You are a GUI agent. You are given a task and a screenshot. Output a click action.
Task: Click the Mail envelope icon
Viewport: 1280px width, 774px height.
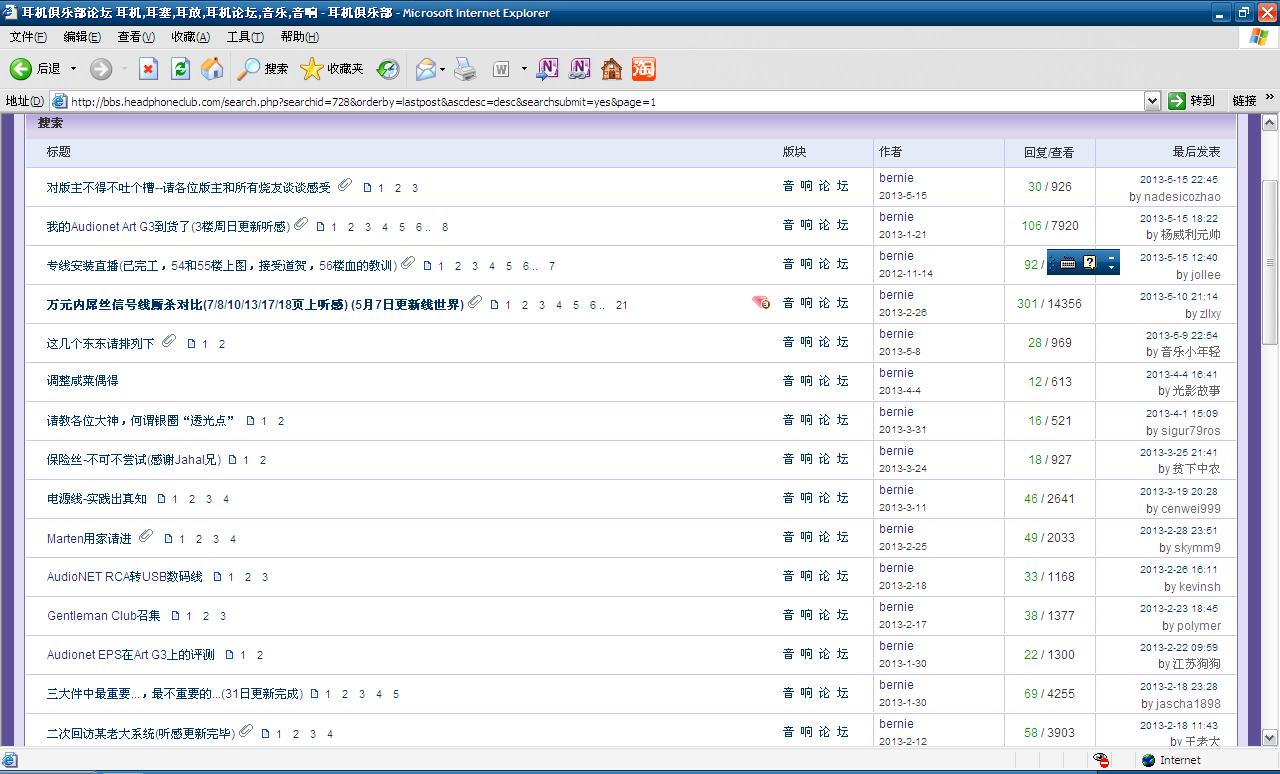tap(426, 69)
